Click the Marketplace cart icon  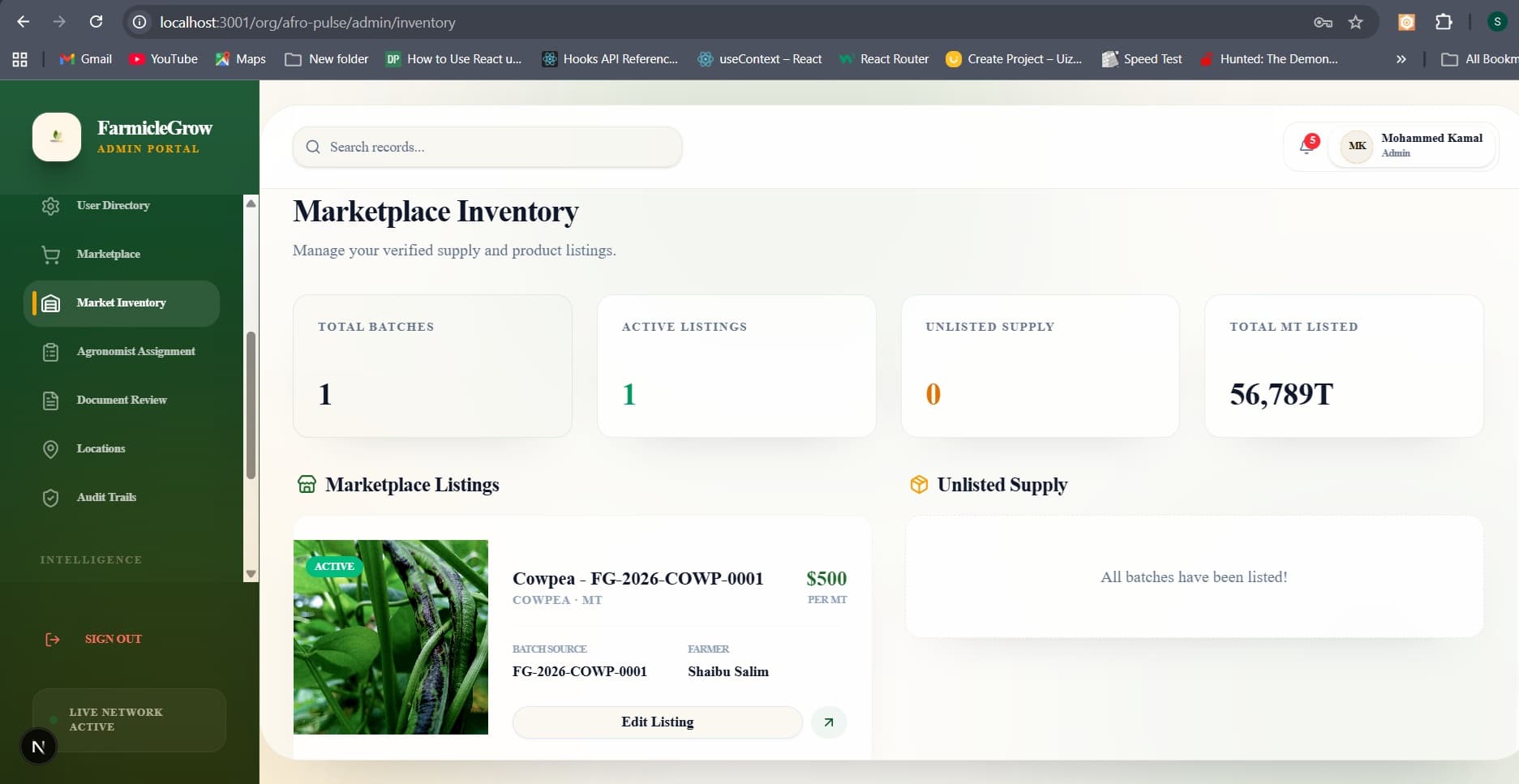click(50, 255)
